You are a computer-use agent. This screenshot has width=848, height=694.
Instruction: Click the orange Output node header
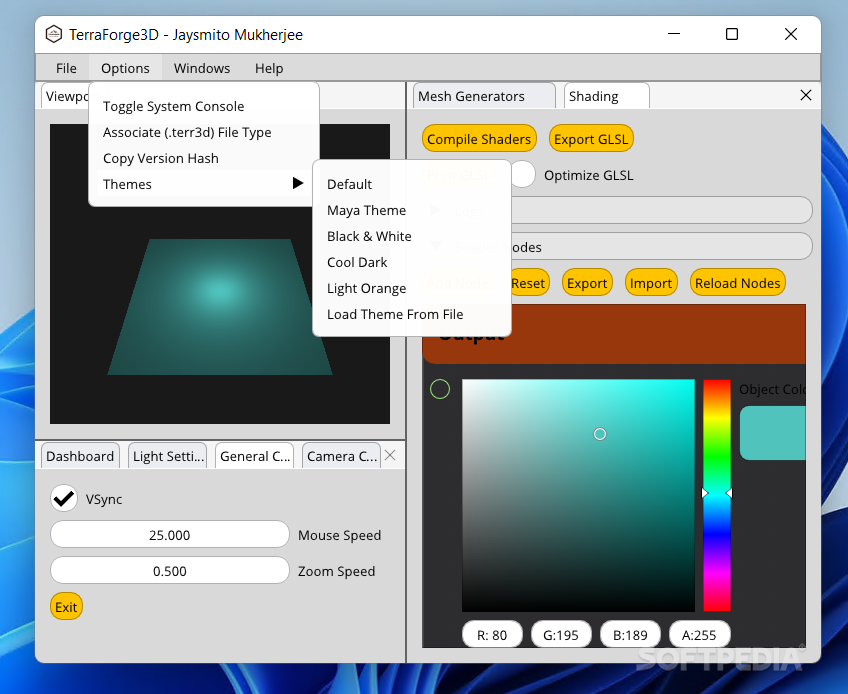[x=614, y=334]
